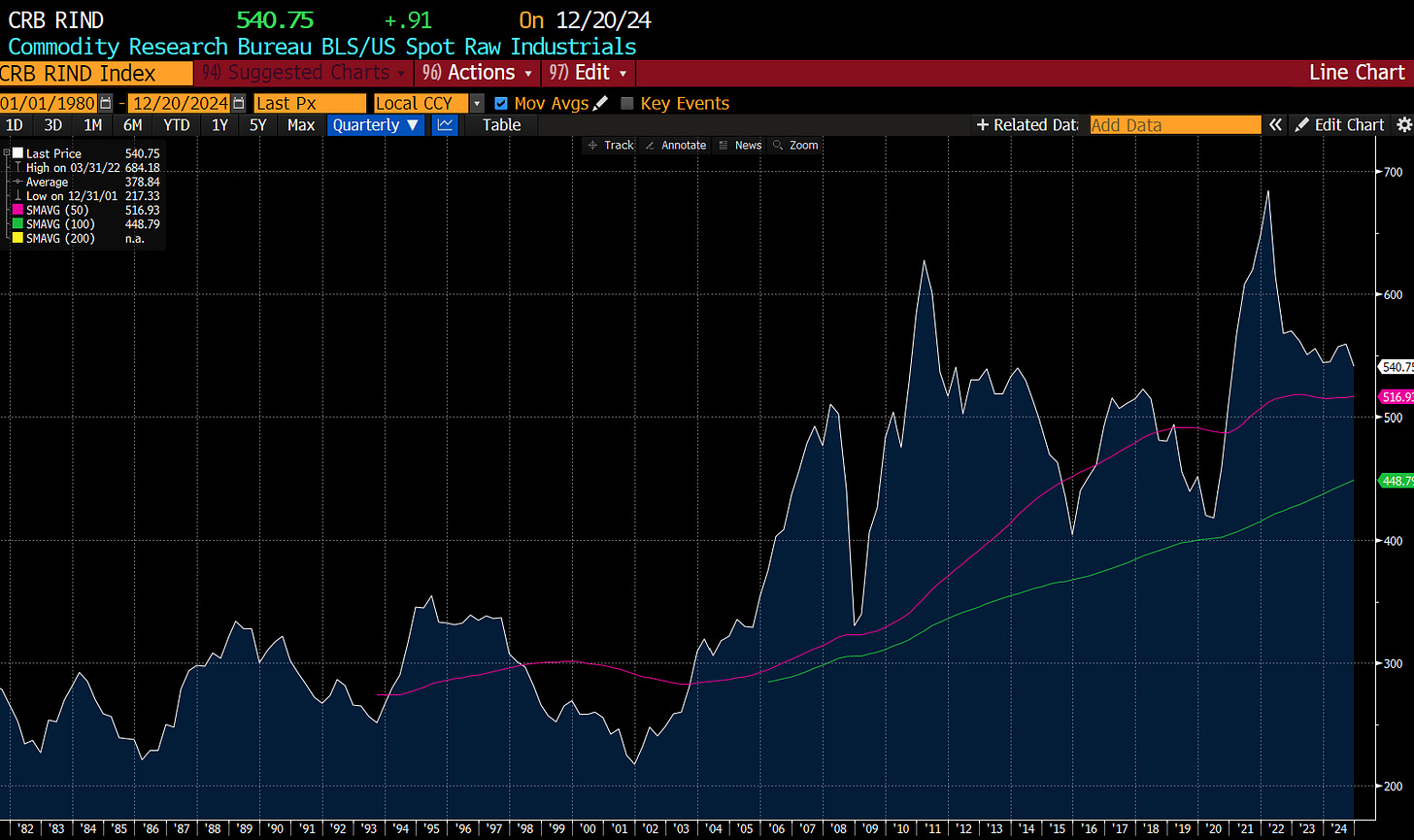Viewport: 1414px width, 840px height.
Task: Show News on the chart
Action: coord(741,145)
